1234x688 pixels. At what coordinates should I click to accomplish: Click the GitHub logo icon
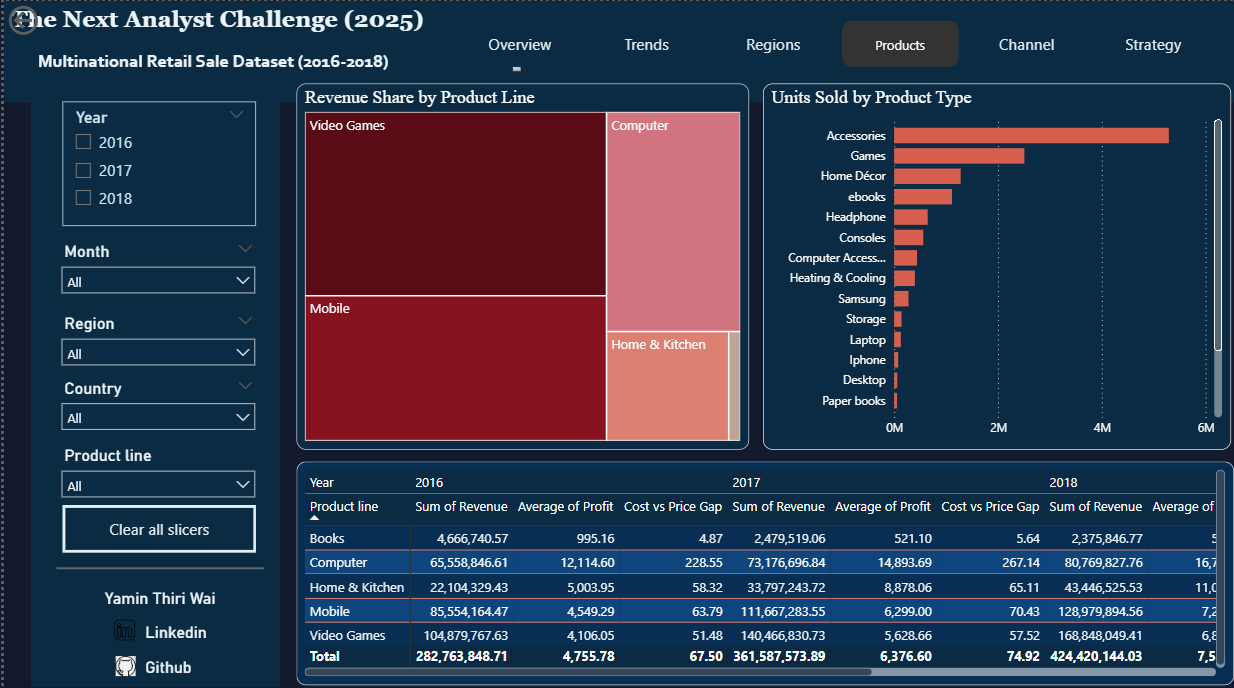coord(125,666)
